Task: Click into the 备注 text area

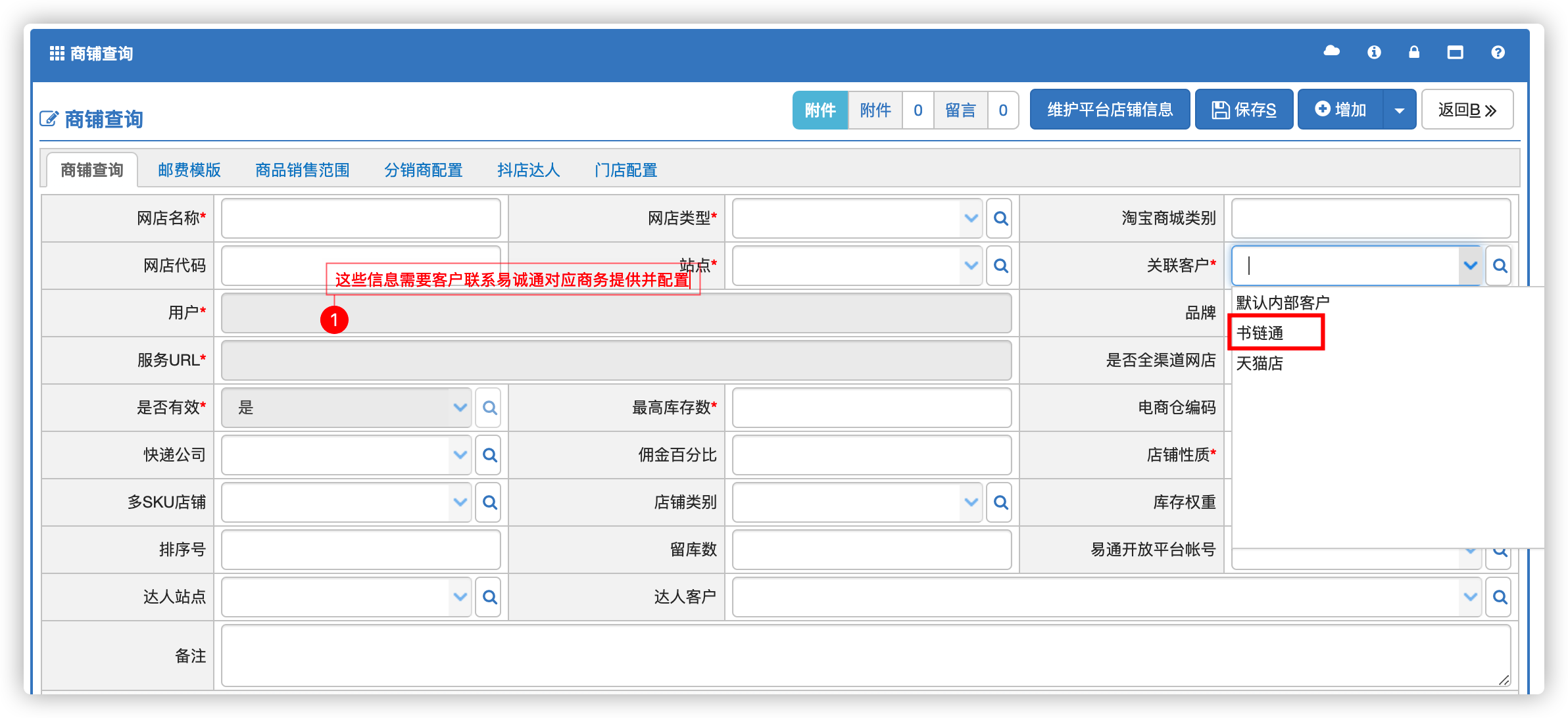Action: (866, 656)
